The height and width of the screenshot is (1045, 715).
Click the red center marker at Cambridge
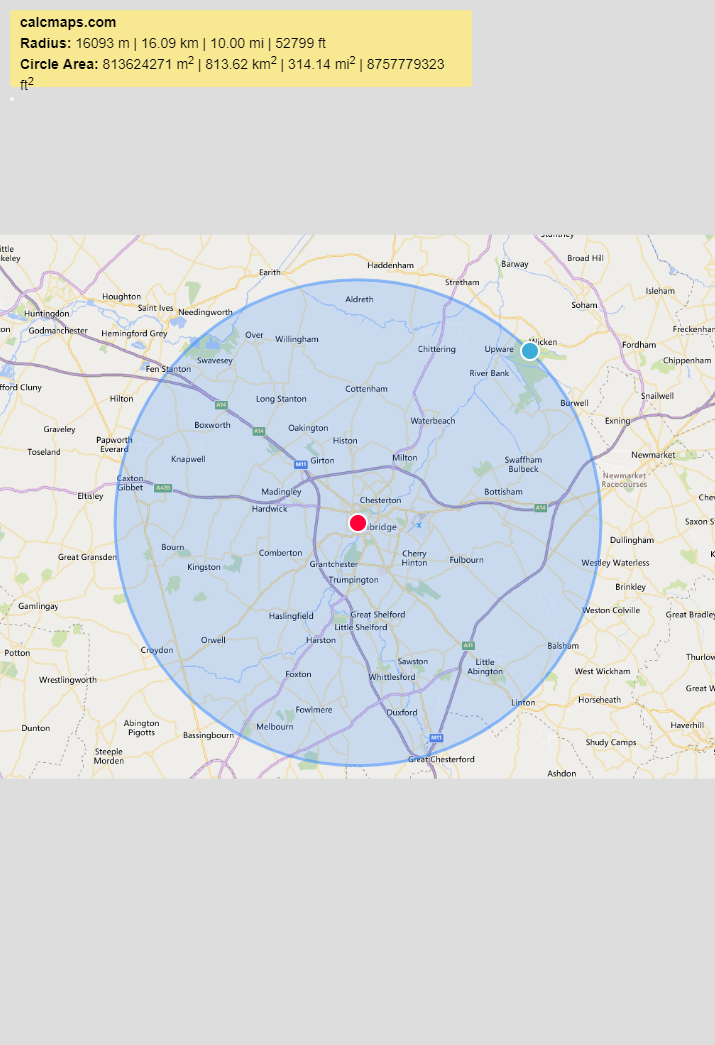(x=358, y=522)
